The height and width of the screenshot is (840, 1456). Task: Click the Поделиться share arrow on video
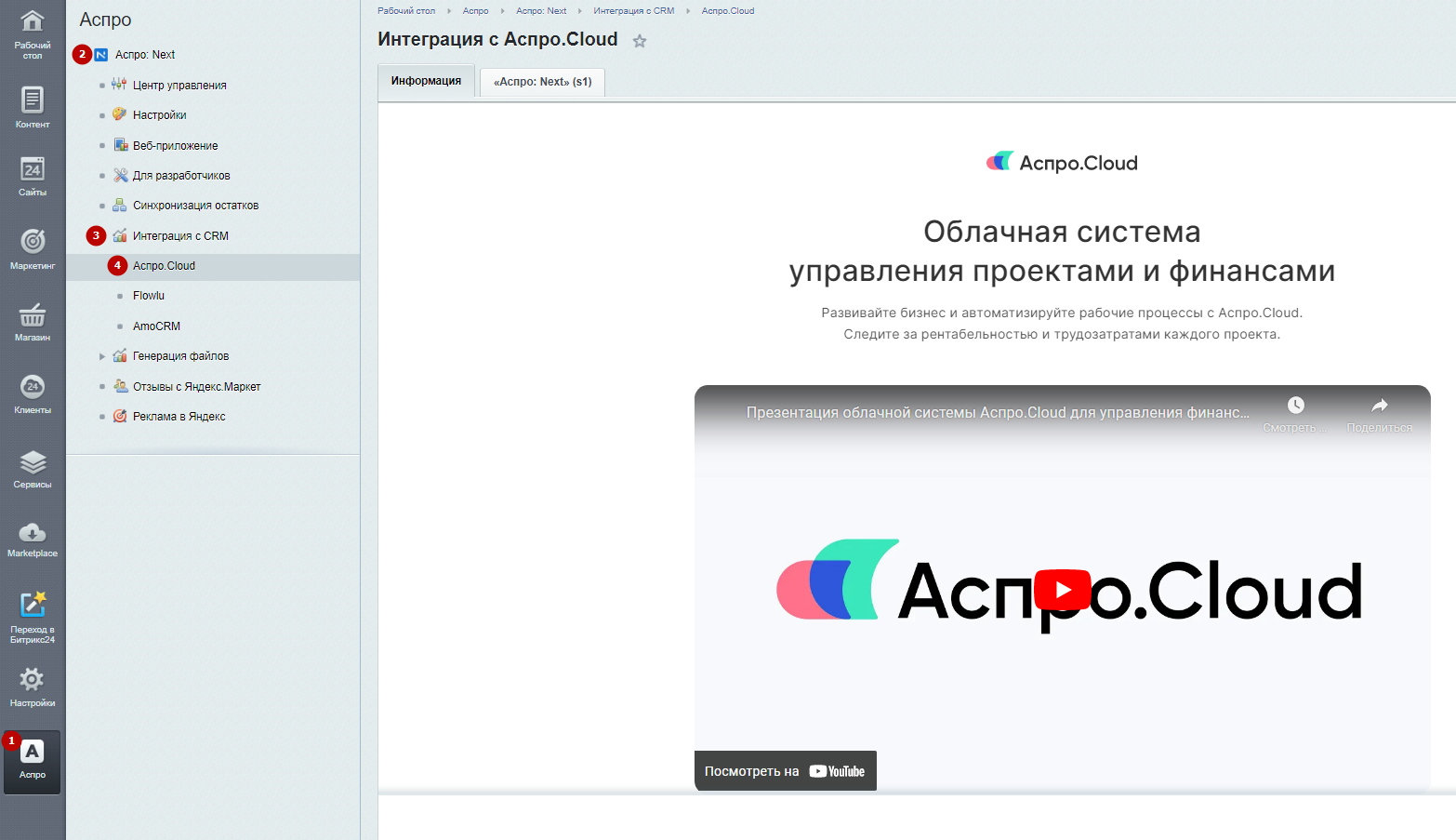1380,405
